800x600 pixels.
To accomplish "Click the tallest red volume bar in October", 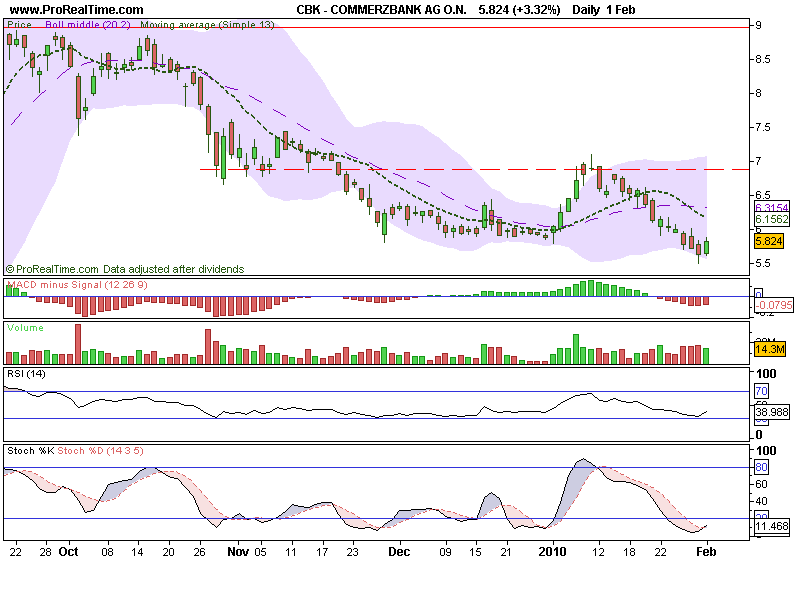I will 78,343.
